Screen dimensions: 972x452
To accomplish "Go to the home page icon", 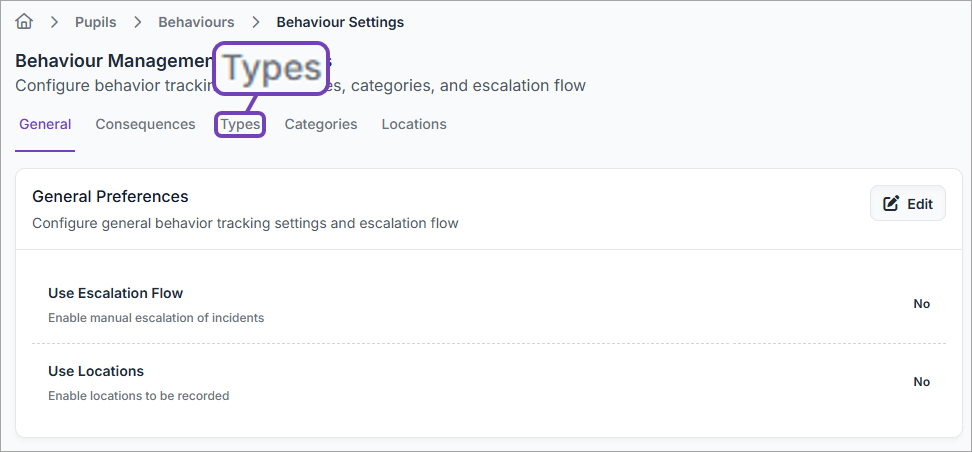I will pyautogui.click(x=24, y=21).
